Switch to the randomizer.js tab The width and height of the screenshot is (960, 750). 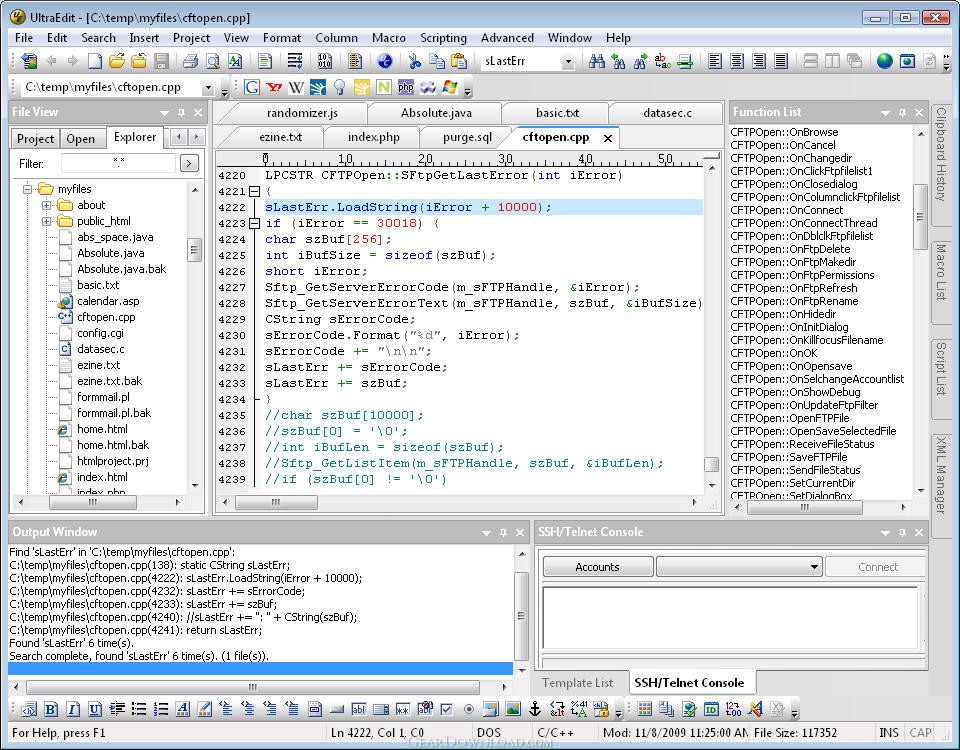[x=302, y=113]
